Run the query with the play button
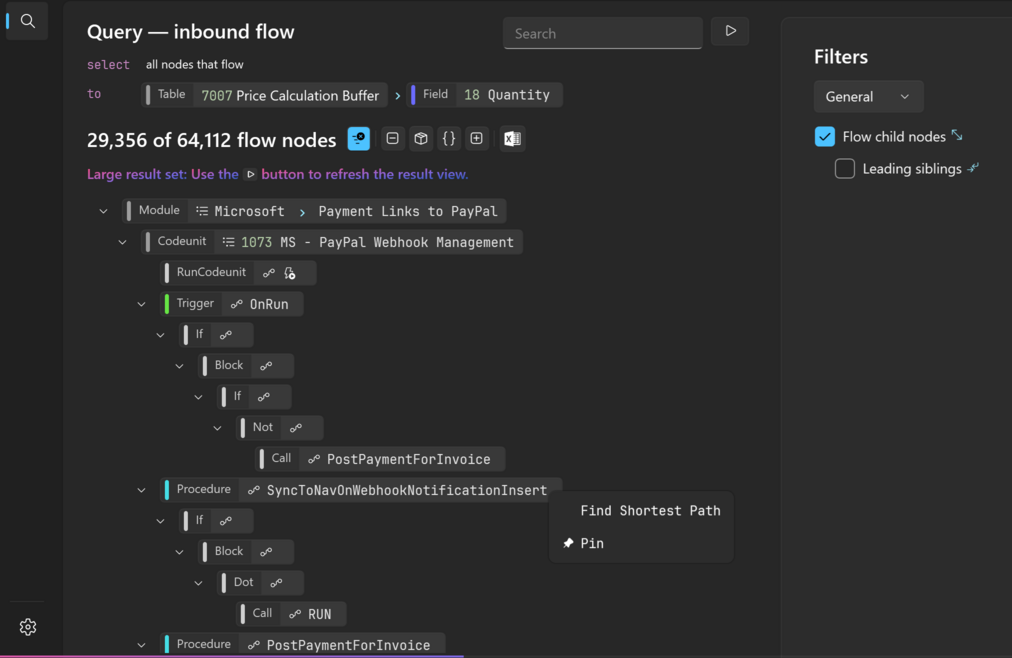1012x658 pixels. [x=730, y=31]
